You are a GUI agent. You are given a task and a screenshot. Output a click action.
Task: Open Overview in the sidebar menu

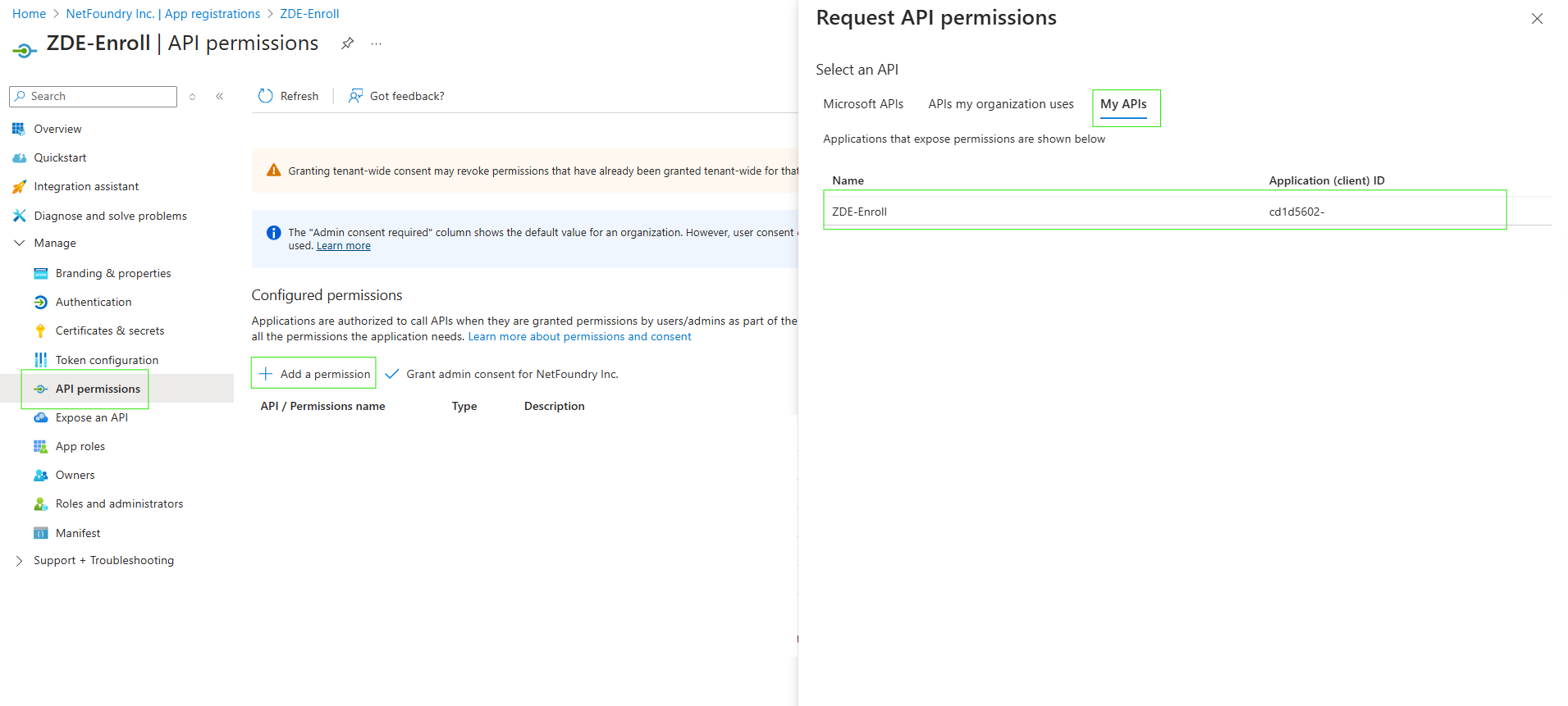pos(57,129)
